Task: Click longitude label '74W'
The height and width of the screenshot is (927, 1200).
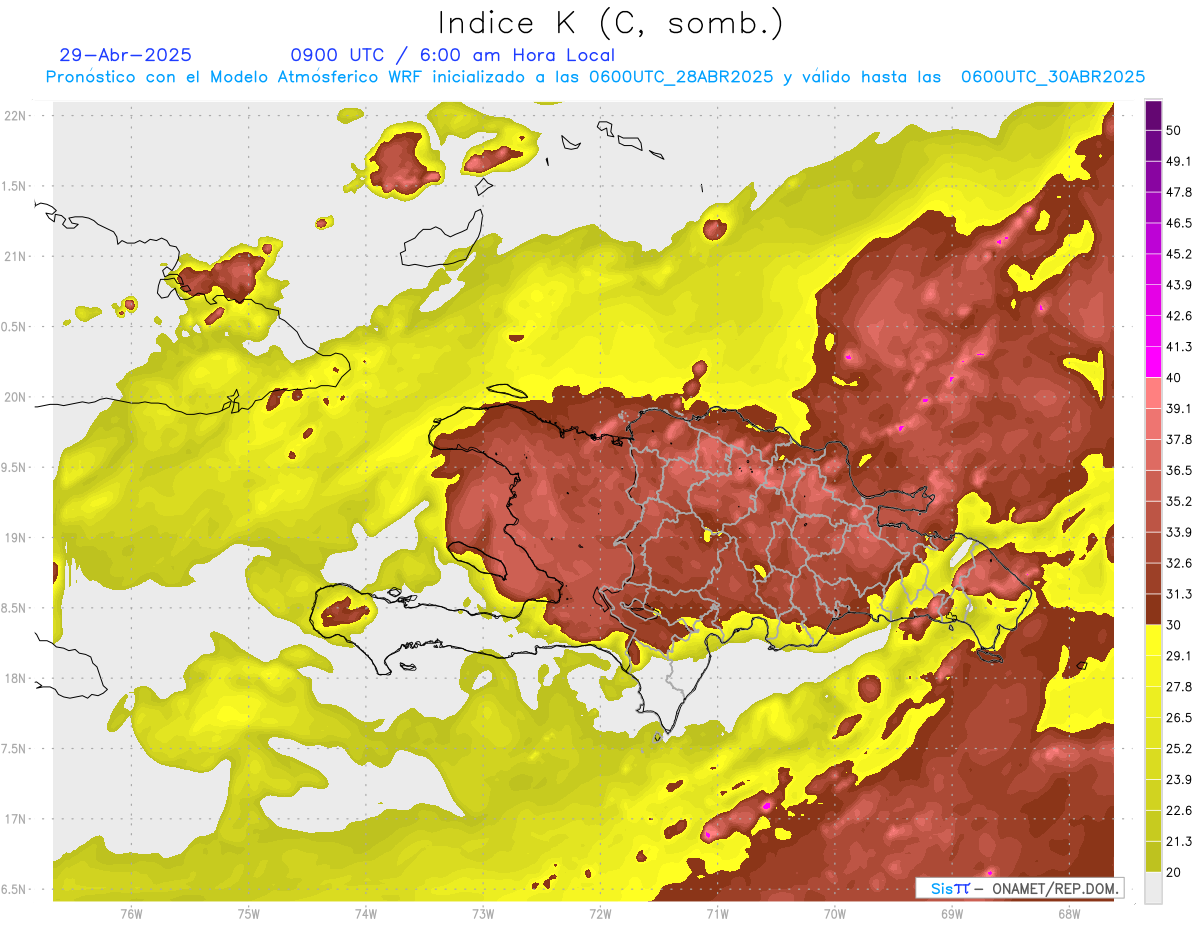Action: point(366,914)
